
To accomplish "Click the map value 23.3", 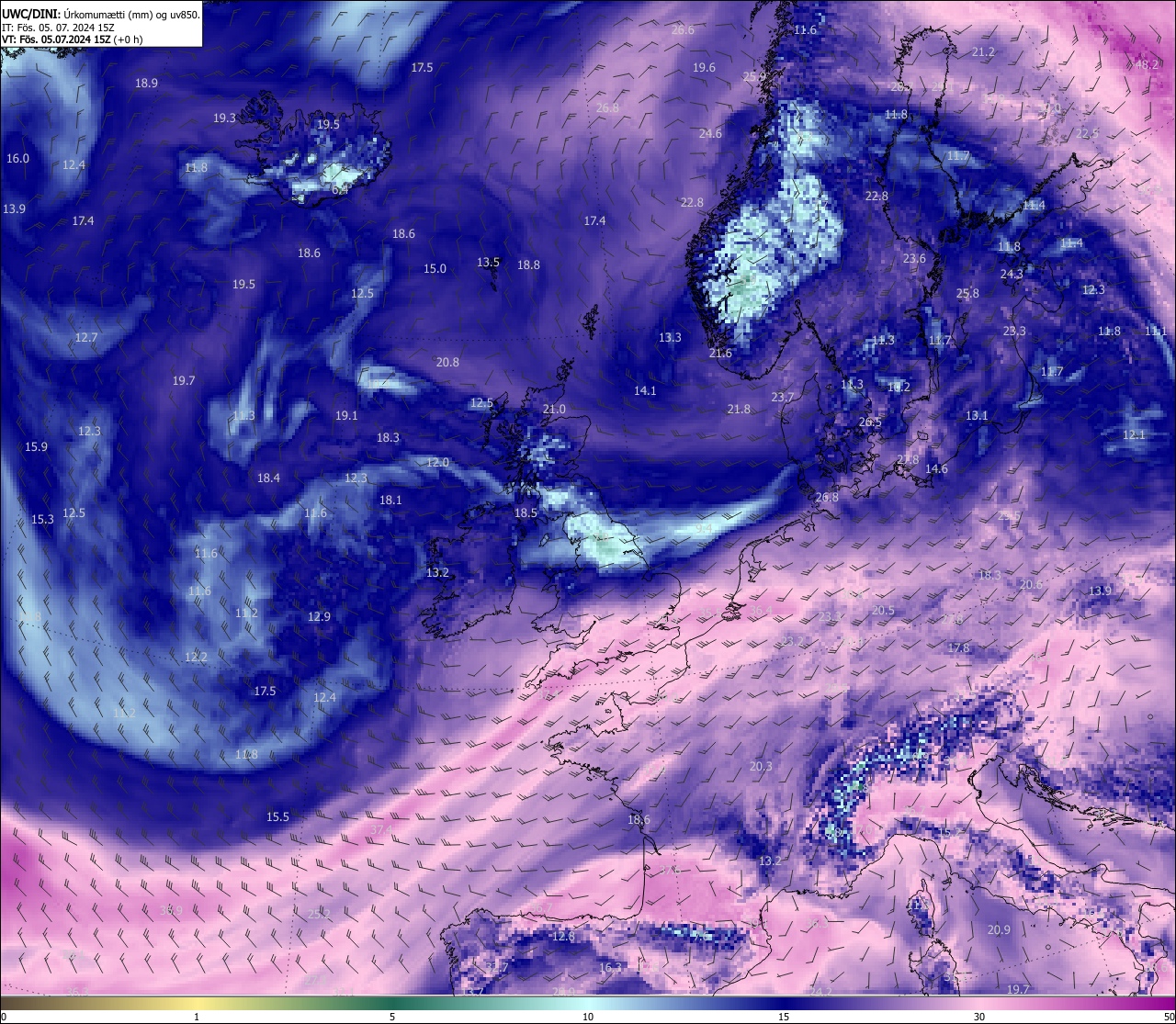I will (x=1014, y=331).
